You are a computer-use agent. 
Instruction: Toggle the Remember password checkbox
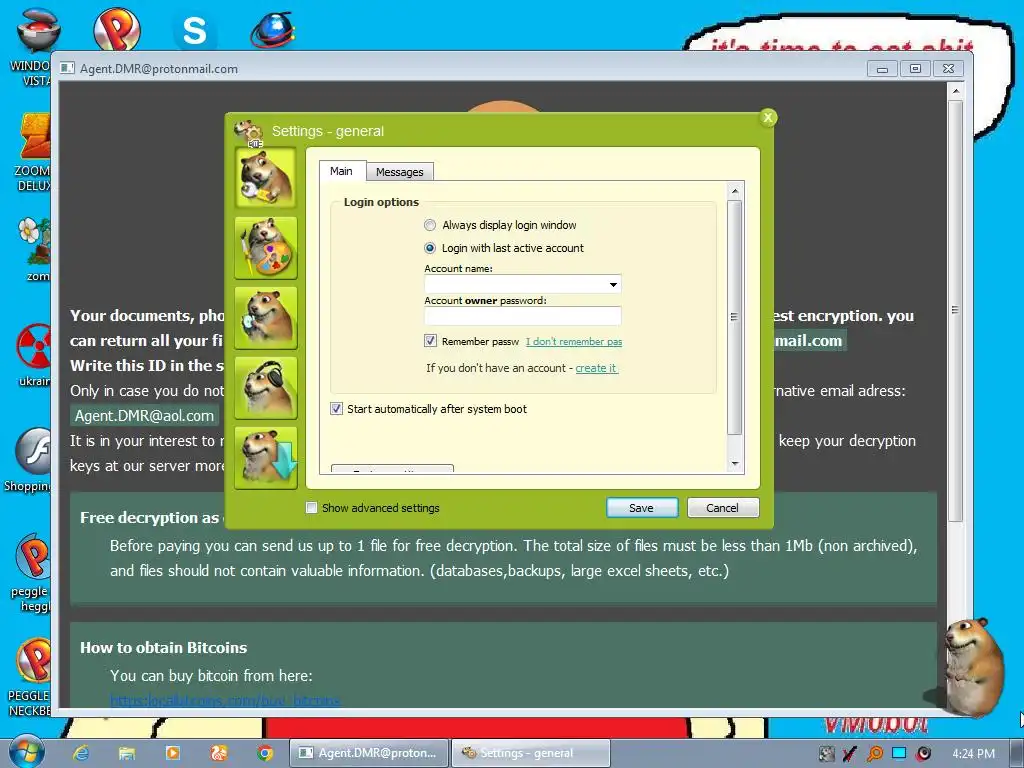point(430,340)
